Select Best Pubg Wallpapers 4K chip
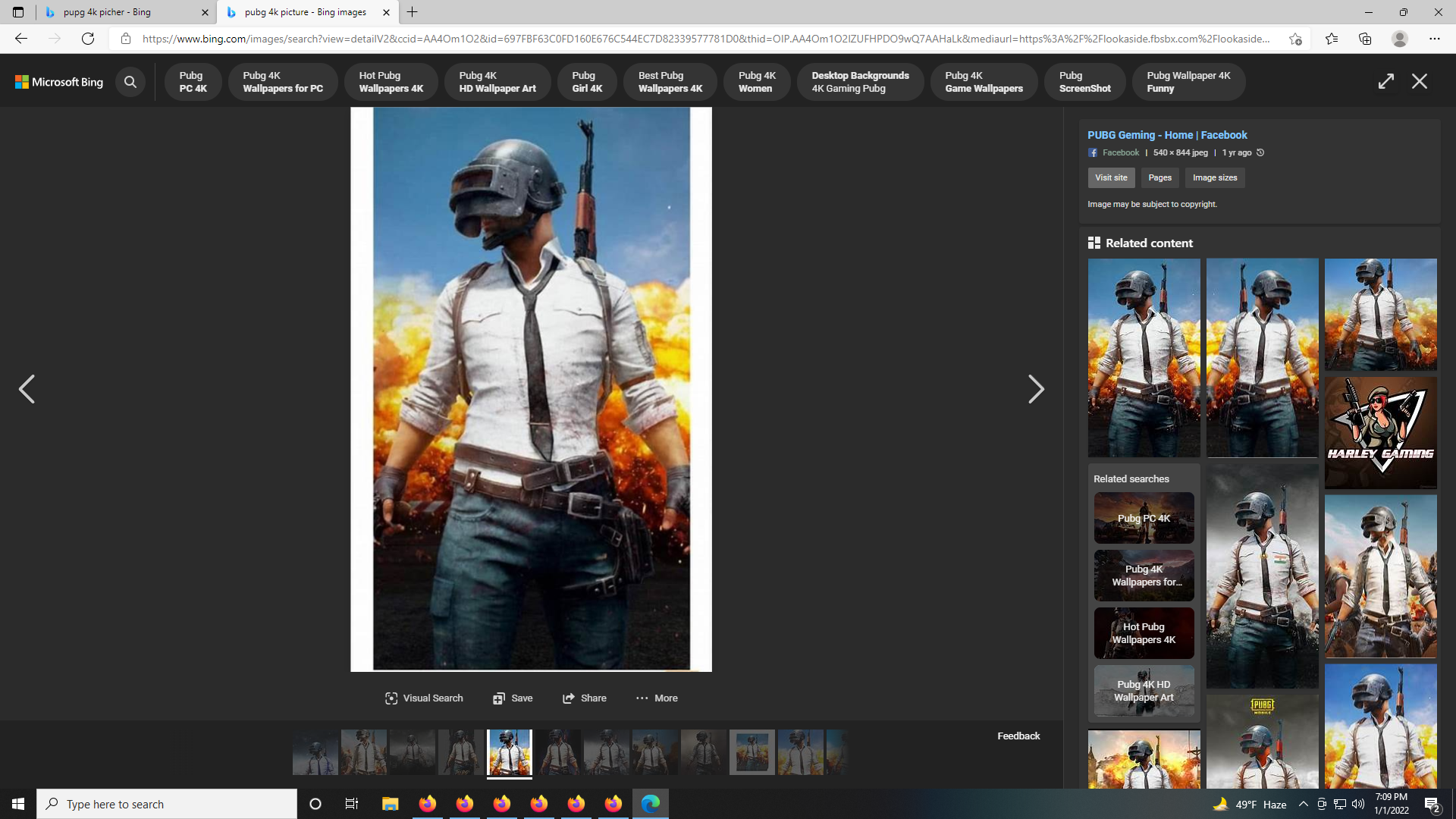 point(670,82)
